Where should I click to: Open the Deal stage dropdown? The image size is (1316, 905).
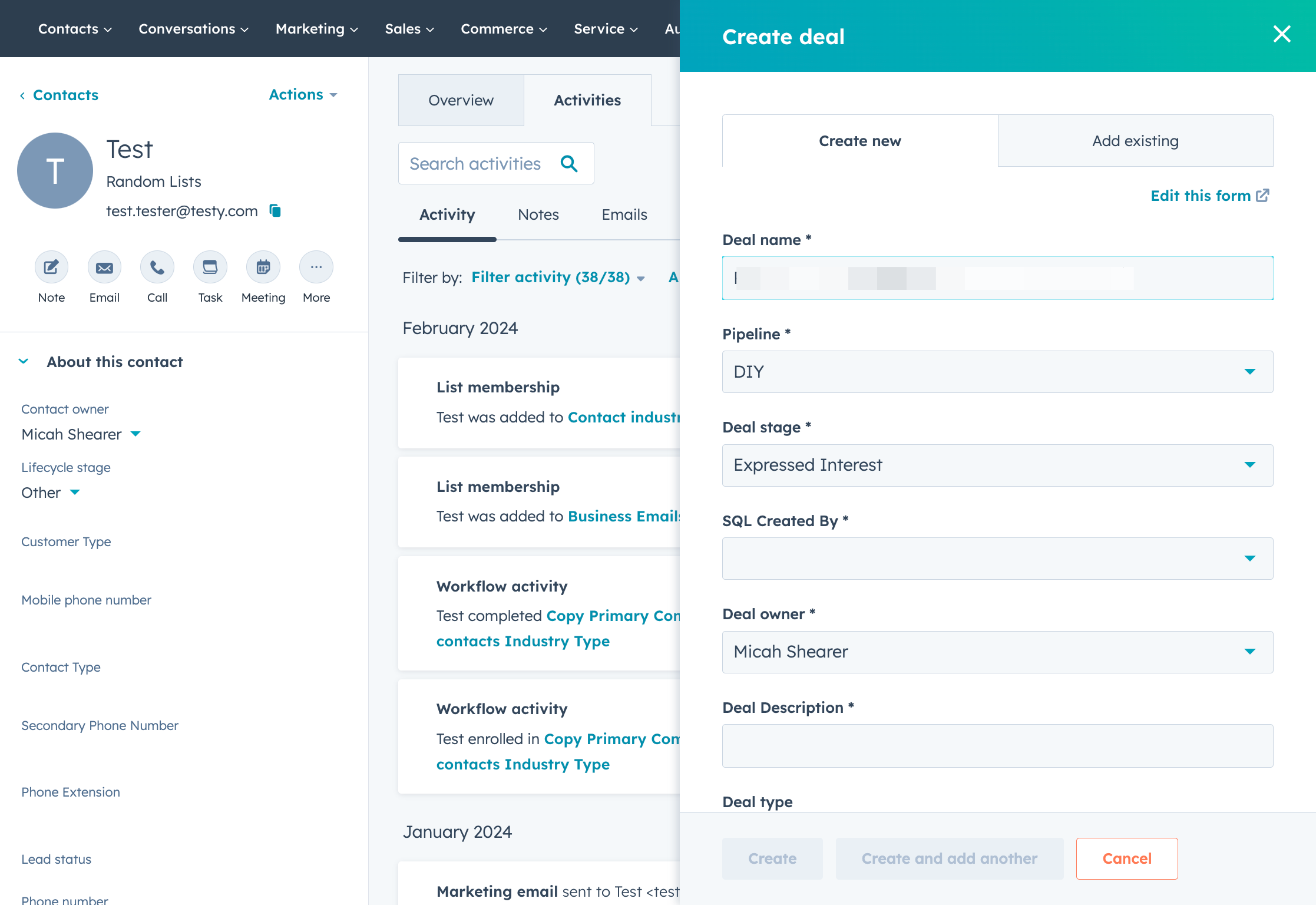[x=997, y=465]
